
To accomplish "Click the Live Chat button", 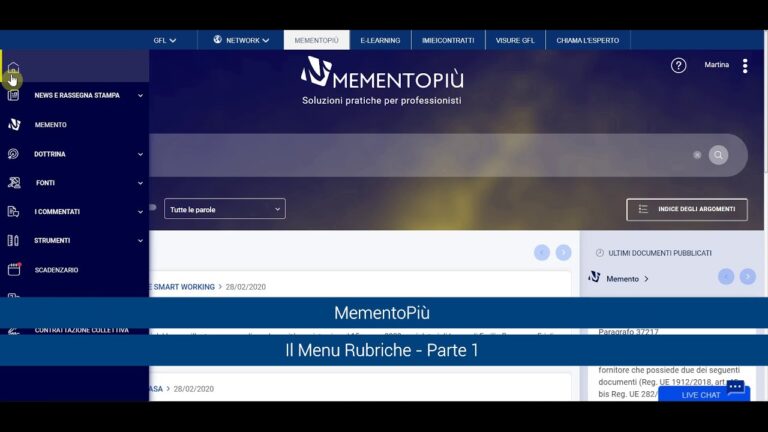I will [x=704, y=394].
